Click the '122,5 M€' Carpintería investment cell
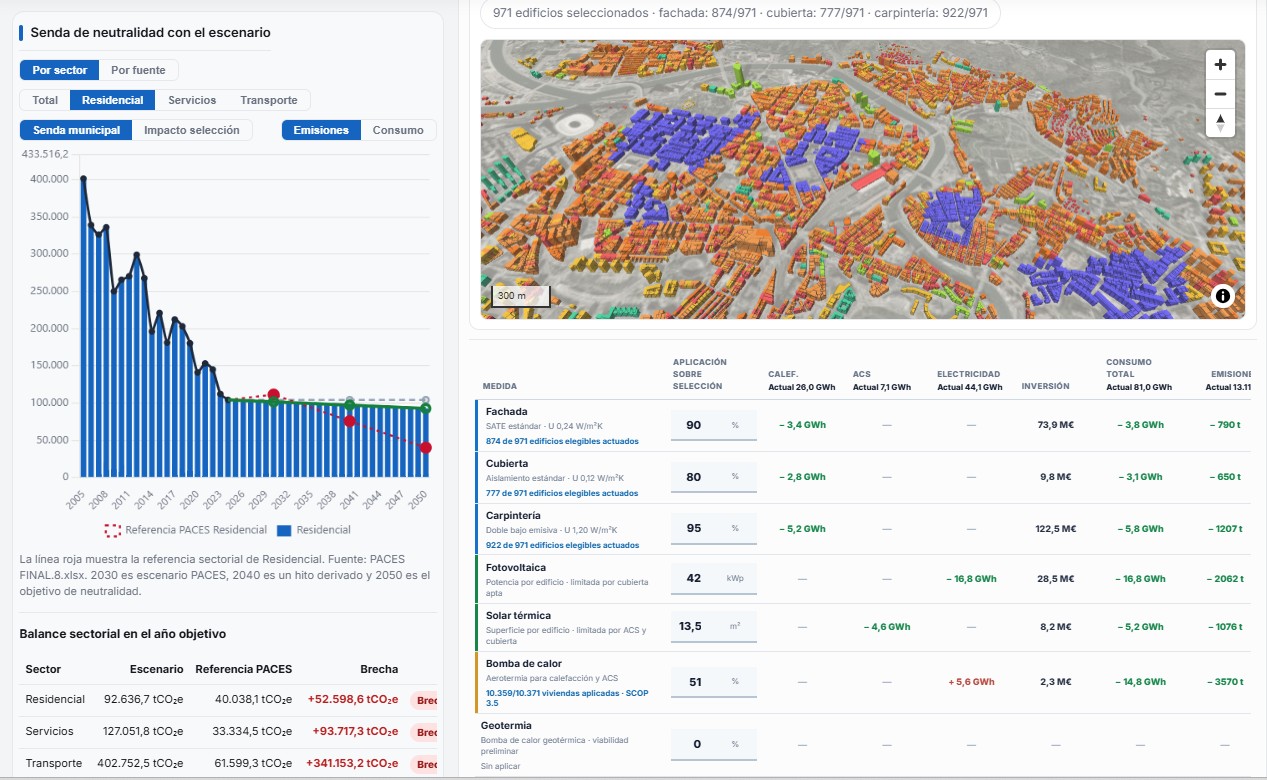The image size is (1267, 780). coord(1054,528)
